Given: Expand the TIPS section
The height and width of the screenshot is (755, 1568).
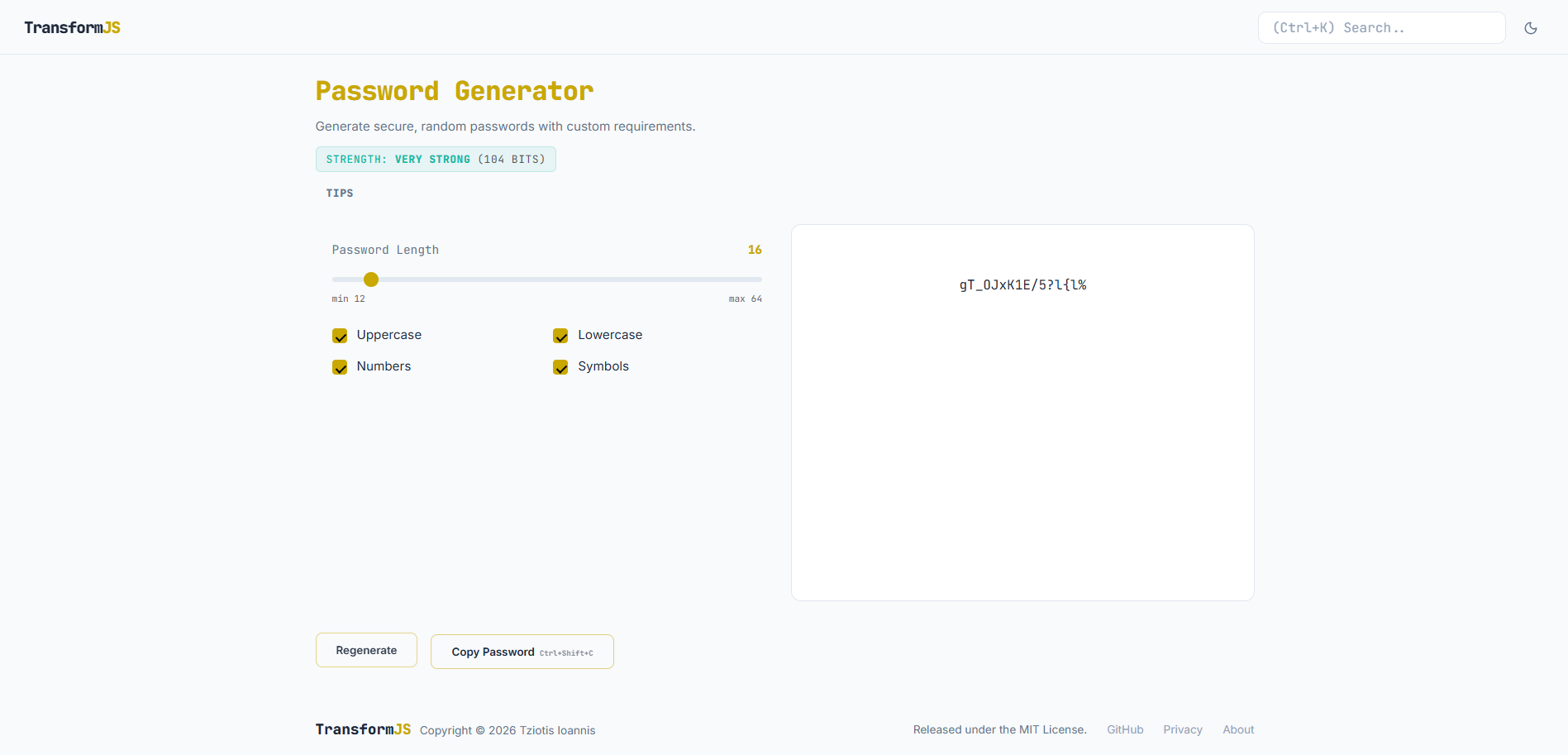Looking at the screenshot, I should (x=340, y=193).
